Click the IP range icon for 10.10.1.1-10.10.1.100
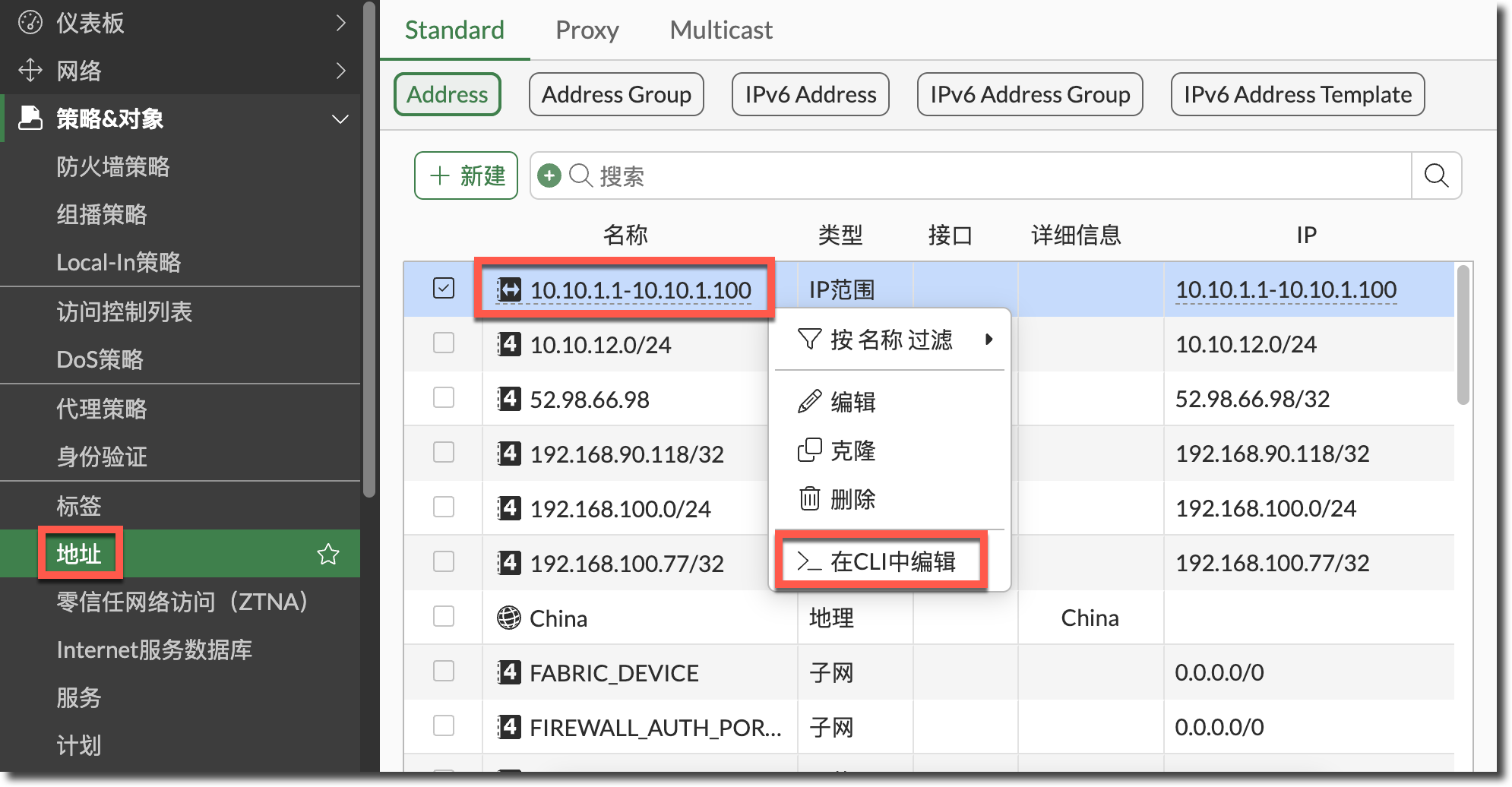 [x=509, y=289]
